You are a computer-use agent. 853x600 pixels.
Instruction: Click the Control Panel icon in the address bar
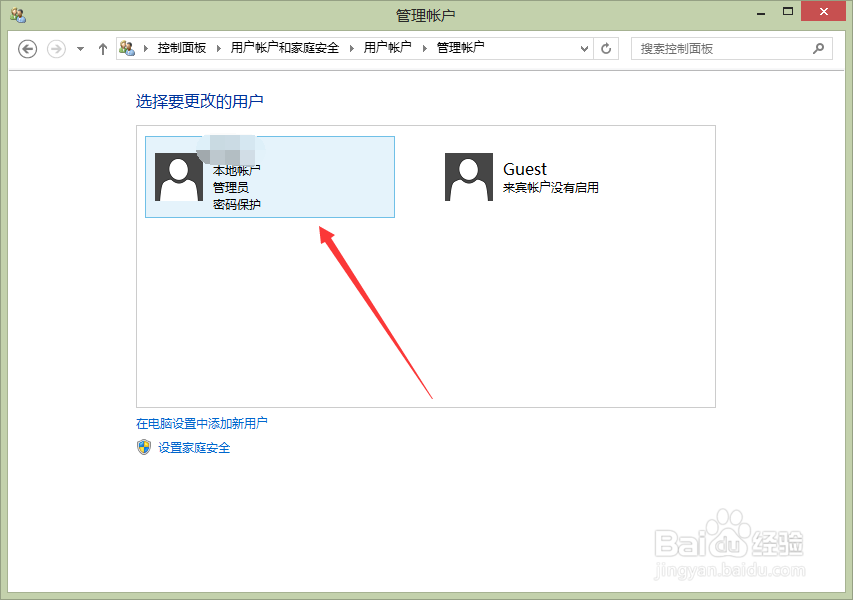pos(129,47)
